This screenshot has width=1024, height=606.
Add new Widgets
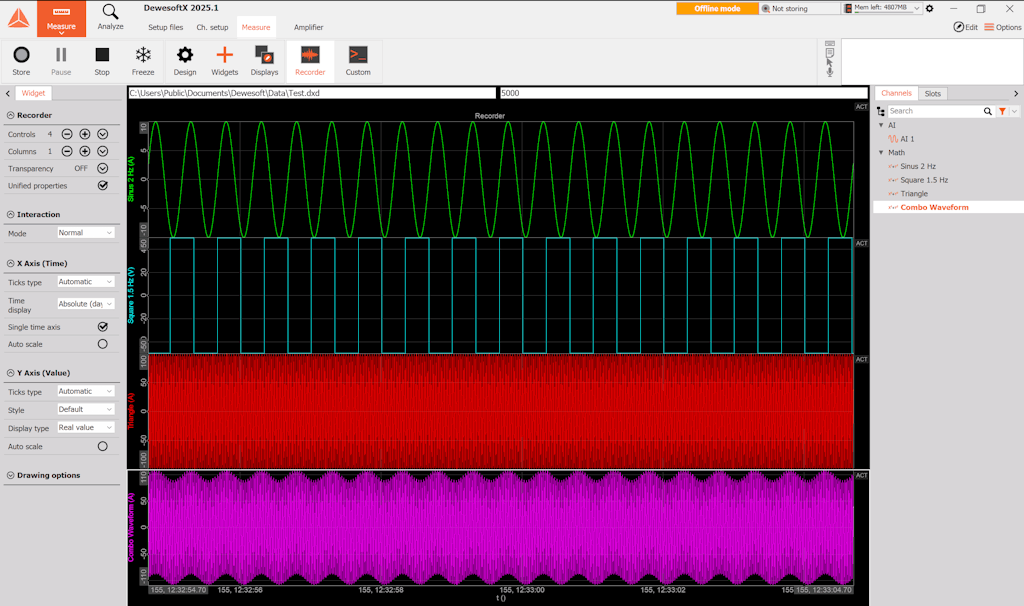click(x=225, y=61)
